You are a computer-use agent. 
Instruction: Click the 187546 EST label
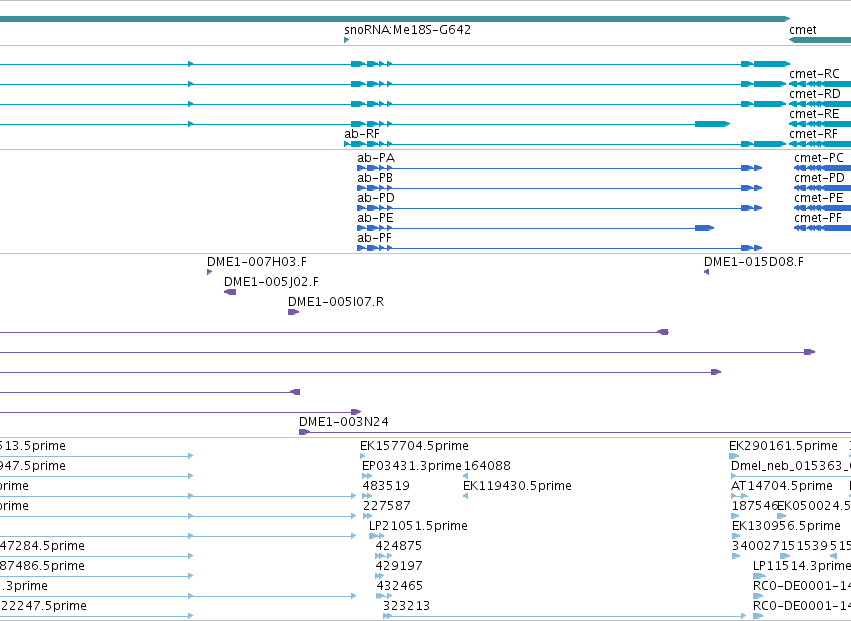click(x=754, y=506)
